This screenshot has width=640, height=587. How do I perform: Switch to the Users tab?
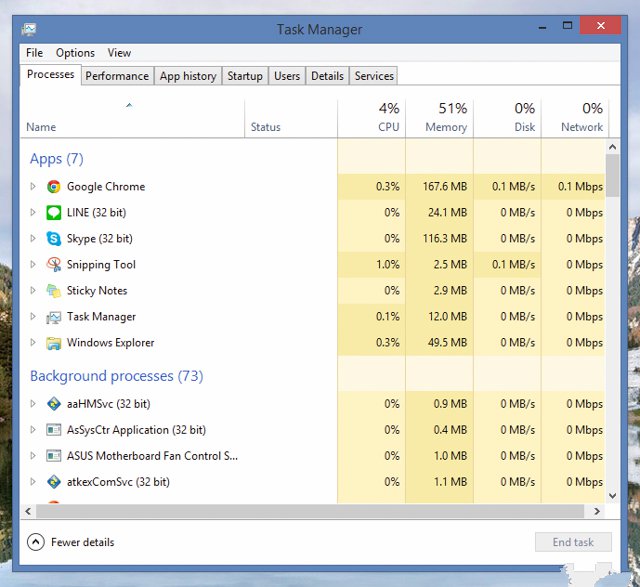click(287, 76)
